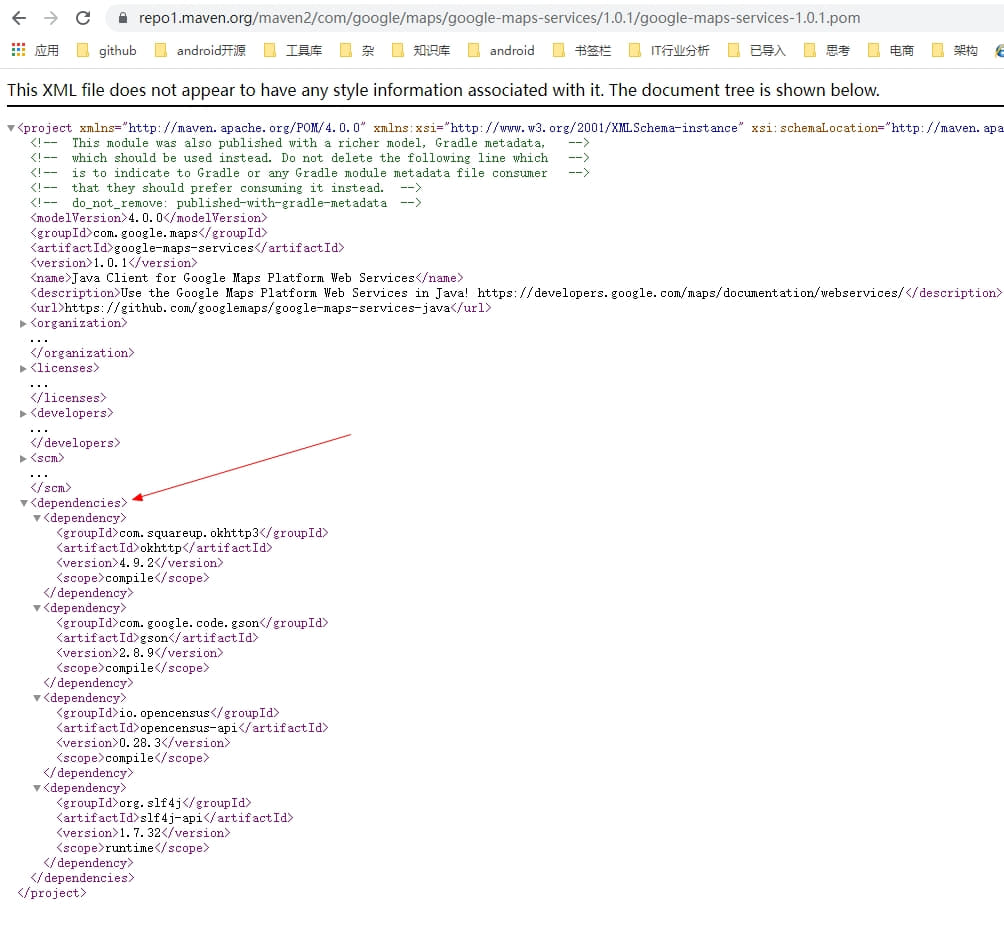Click the groupId com.google.maps line
Screen dimensions: 1004x949
pyautogui.click(x=149, y=233)
